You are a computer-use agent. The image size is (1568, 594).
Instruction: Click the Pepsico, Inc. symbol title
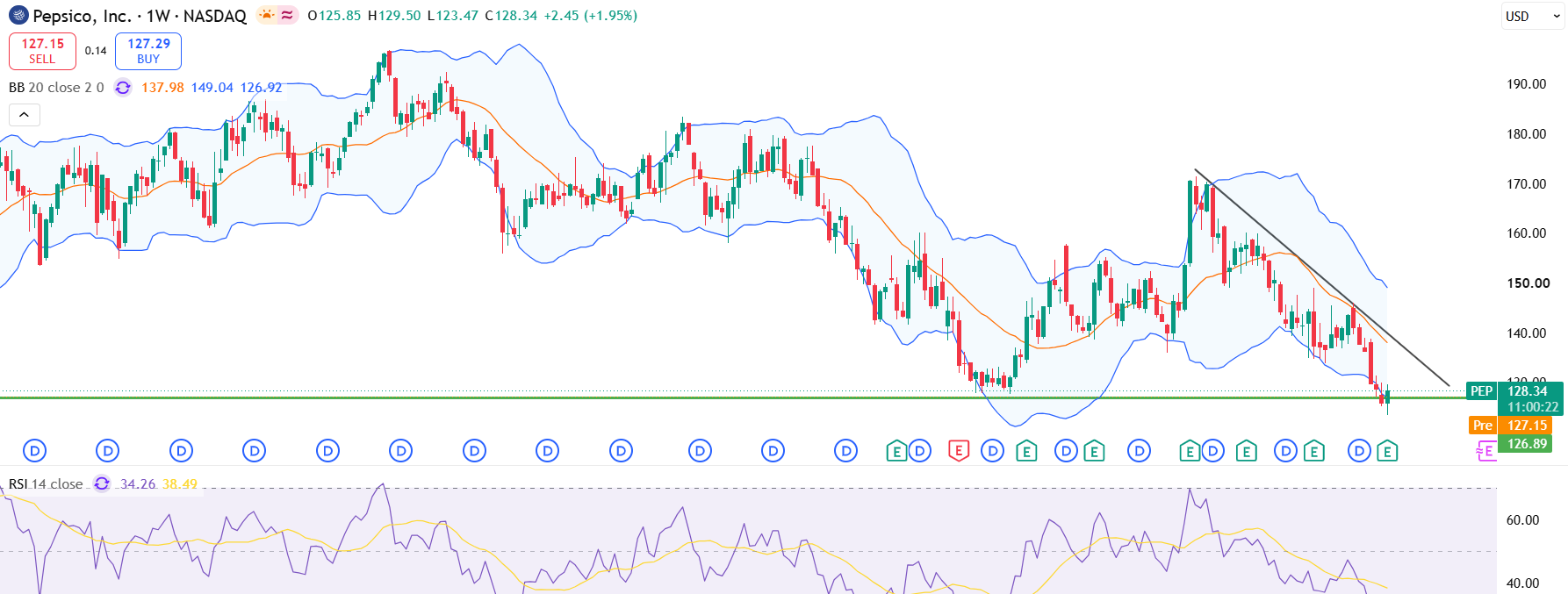(x=82, y=16)
